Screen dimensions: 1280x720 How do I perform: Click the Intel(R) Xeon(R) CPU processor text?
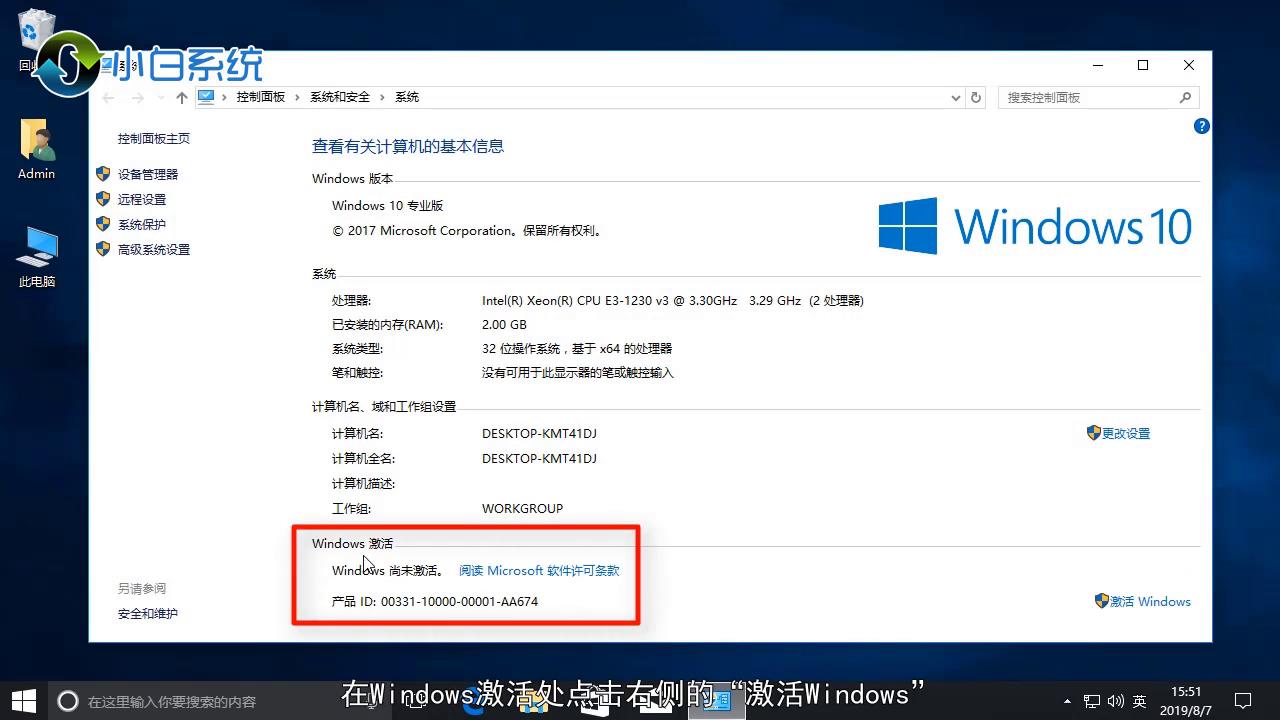[672, 301]
